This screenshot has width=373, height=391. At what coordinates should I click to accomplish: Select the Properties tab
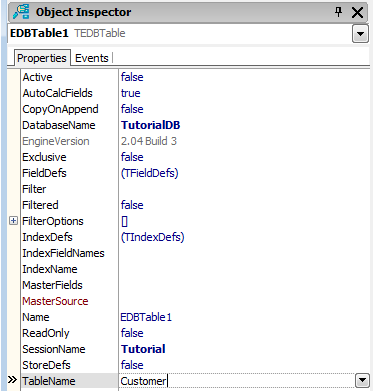pyautogui.click(x=42, y=58)
